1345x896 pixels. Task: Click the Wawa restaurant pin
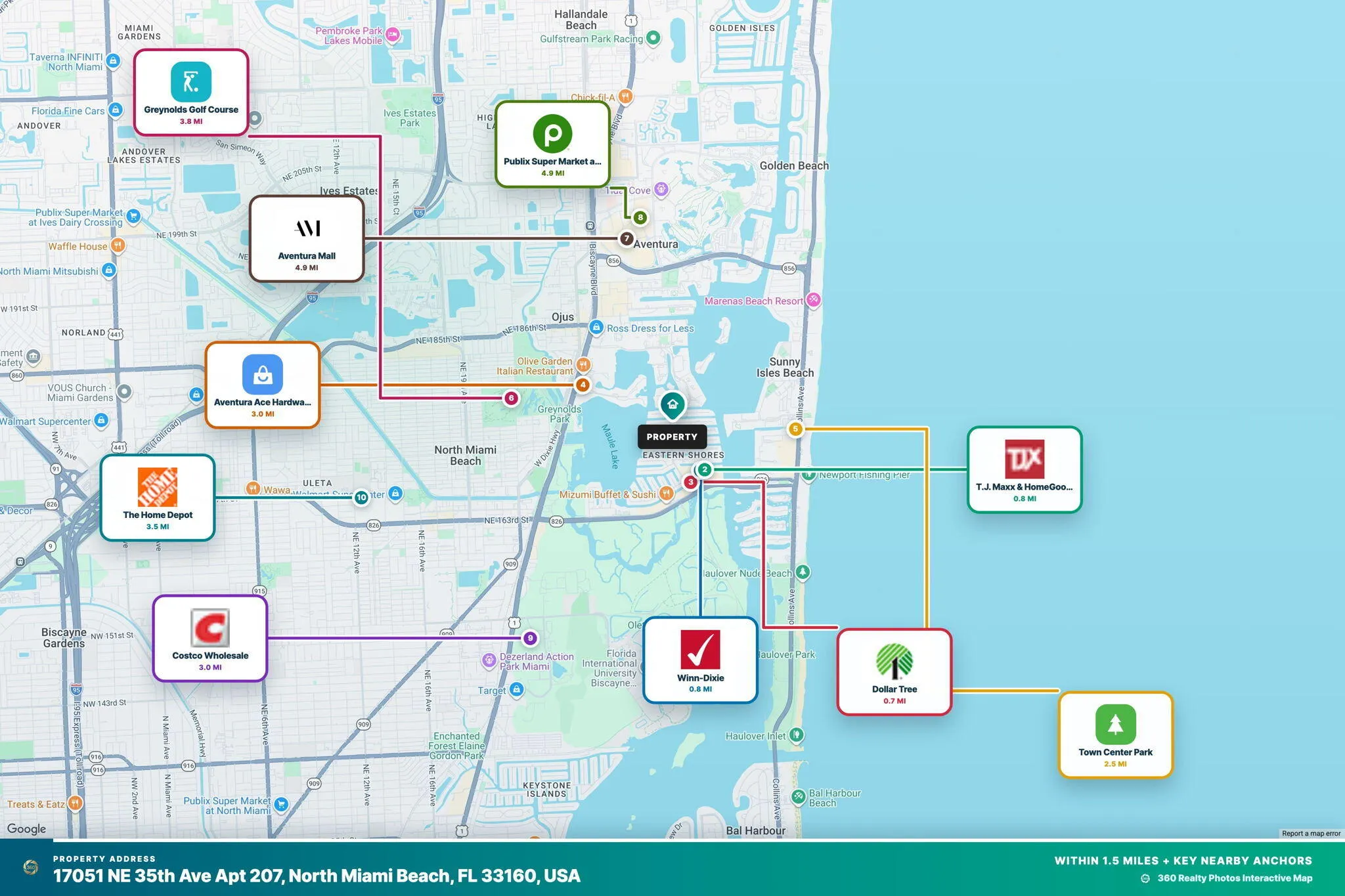[253, 489]
